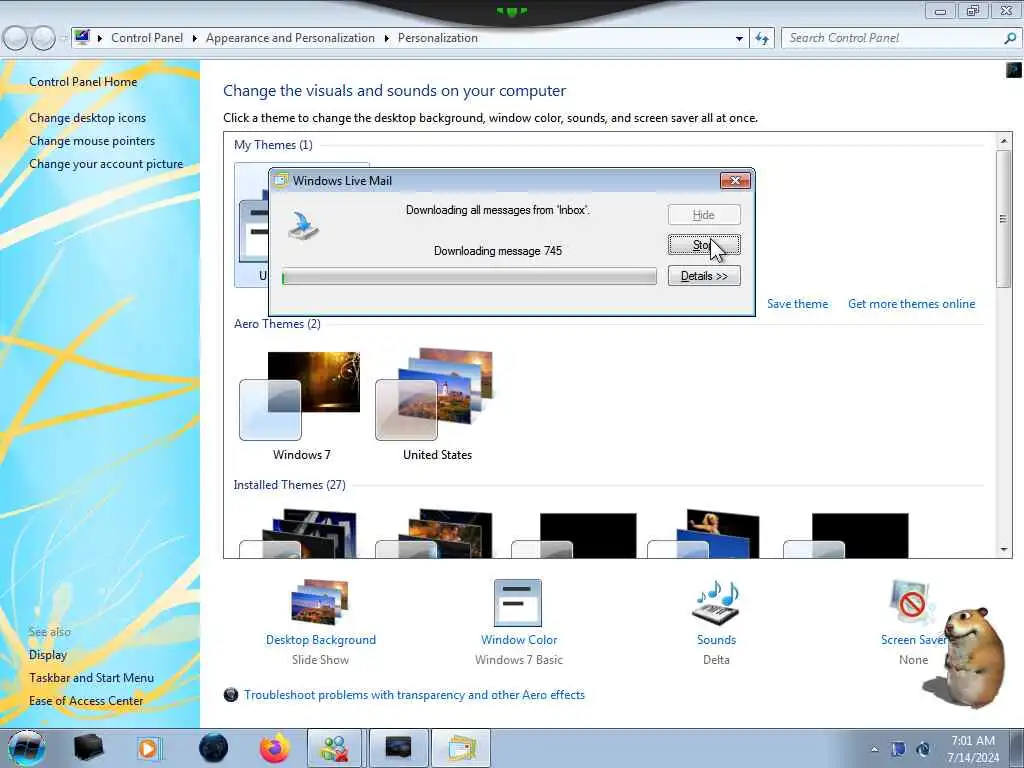The width and height of the screenshot is (1024, 768).
Task: Click the themes list scroll up arrow
Action: coord(1004,140)
